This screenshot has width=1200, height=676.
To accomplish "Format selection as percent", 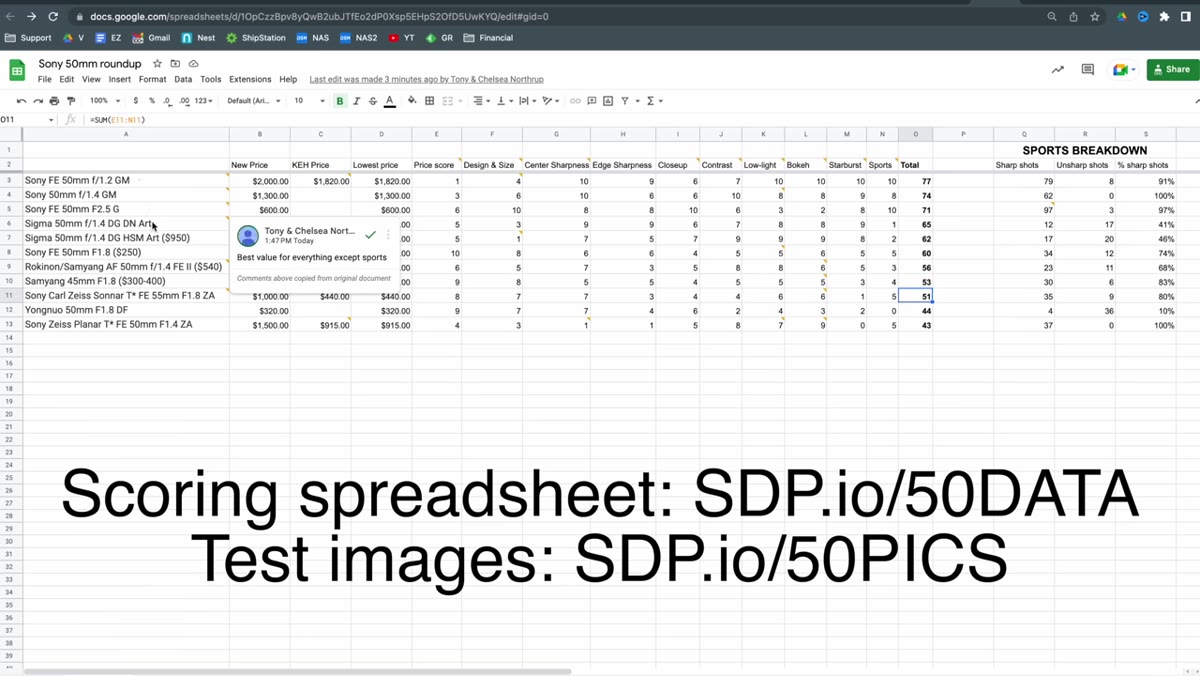I will [x=152, y=101].
